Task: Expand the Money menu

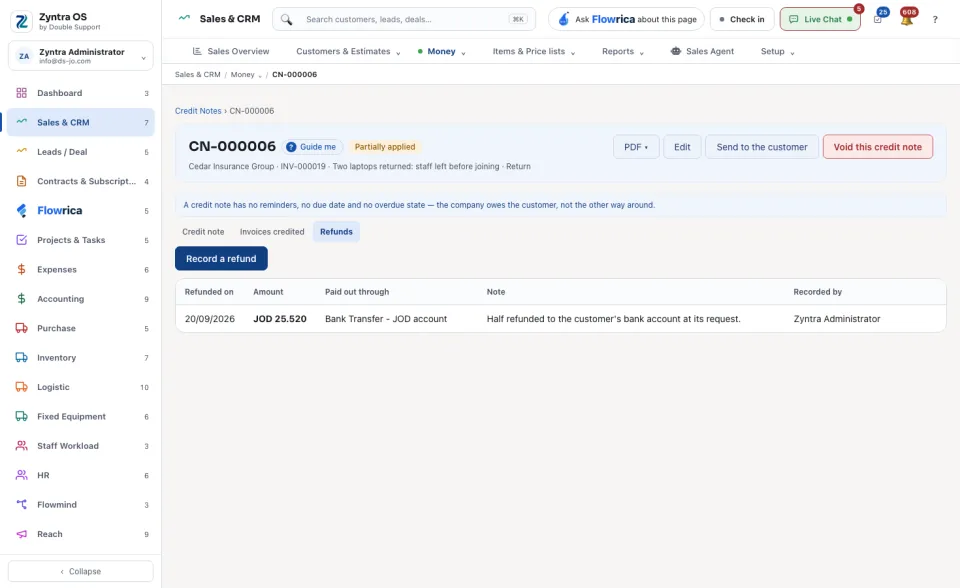Action: [x=441, y=51]
